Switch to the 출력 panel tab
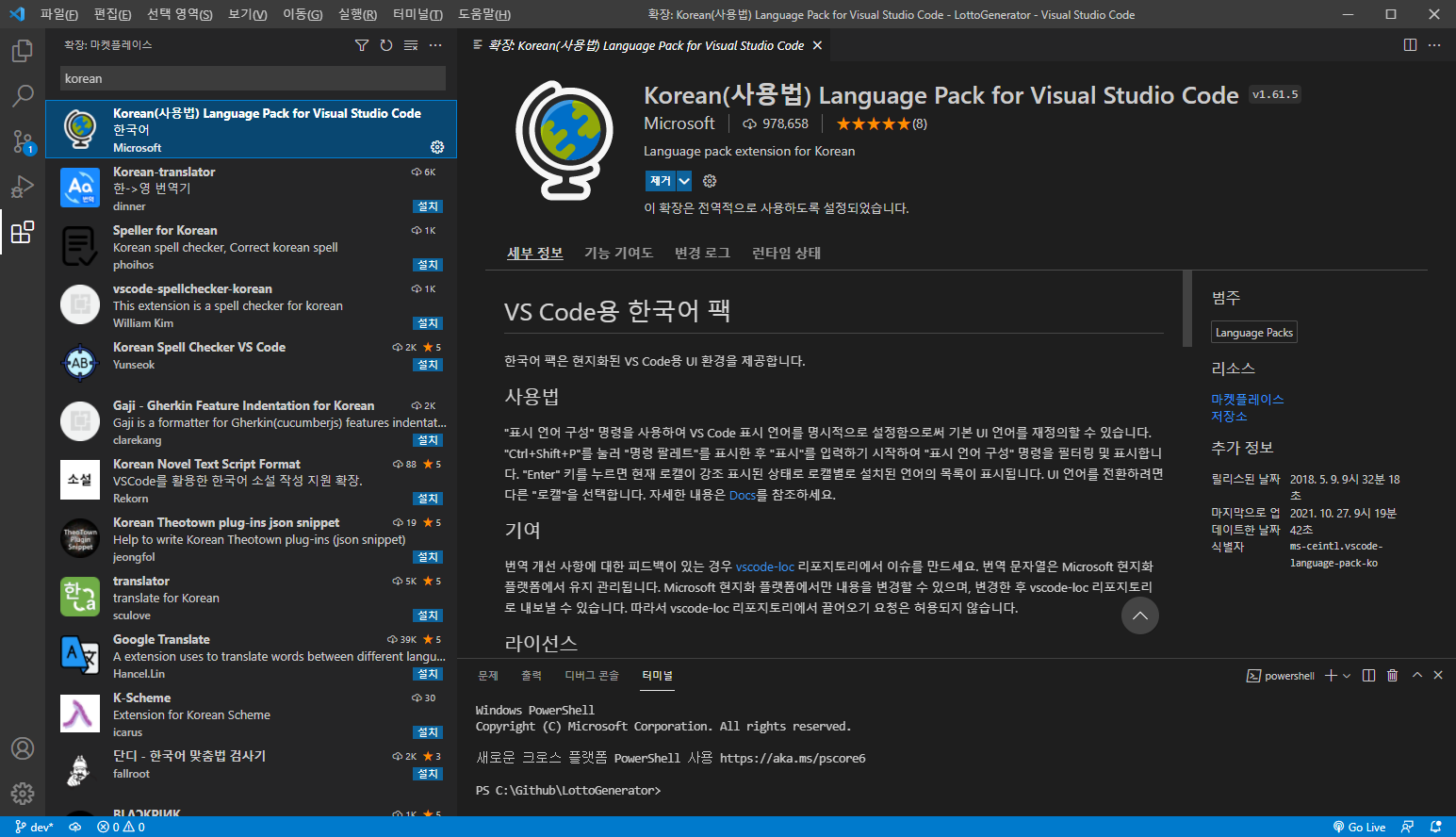Image resolution: width=1456 pixels, height=837 pixels. [532, 676]
